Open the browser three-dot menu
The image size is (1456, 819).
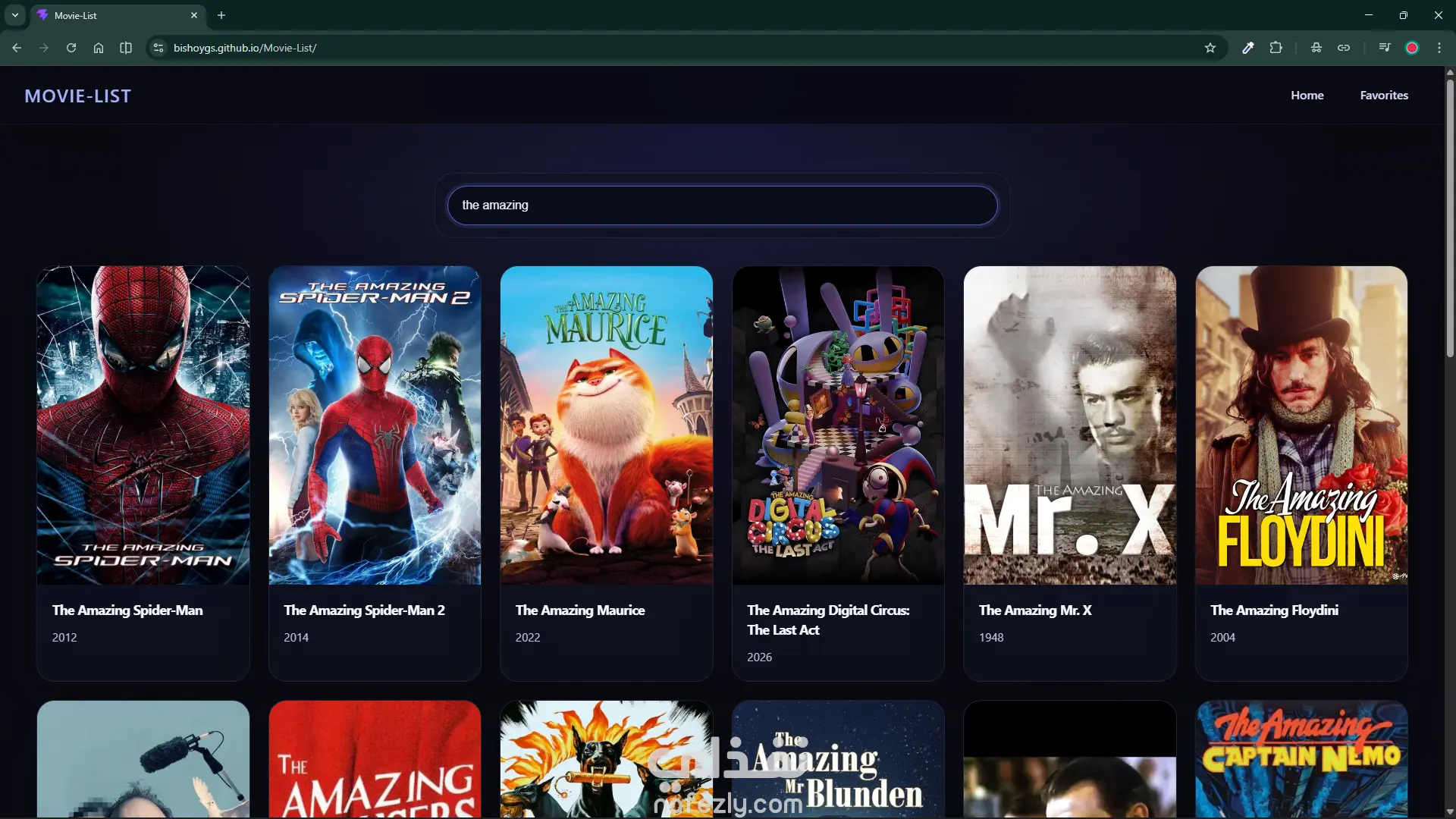[x=1439, y=48]
